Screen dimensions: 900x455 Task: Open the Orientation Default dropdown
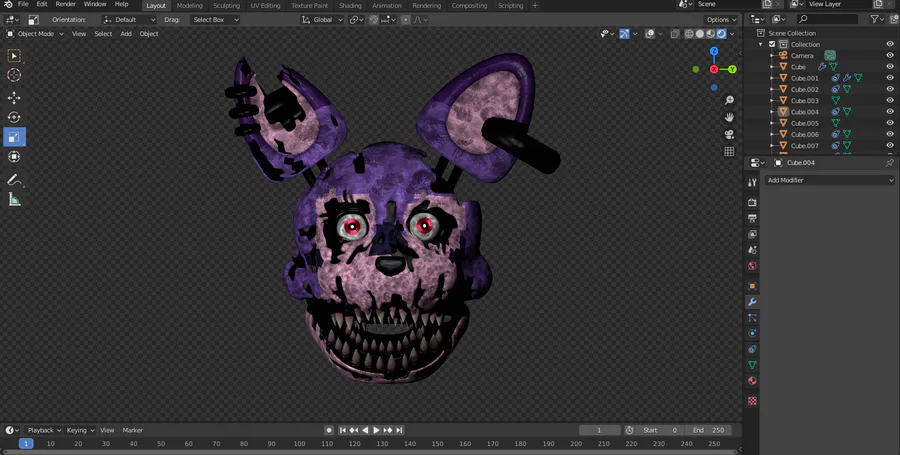(x=129, y=20)
